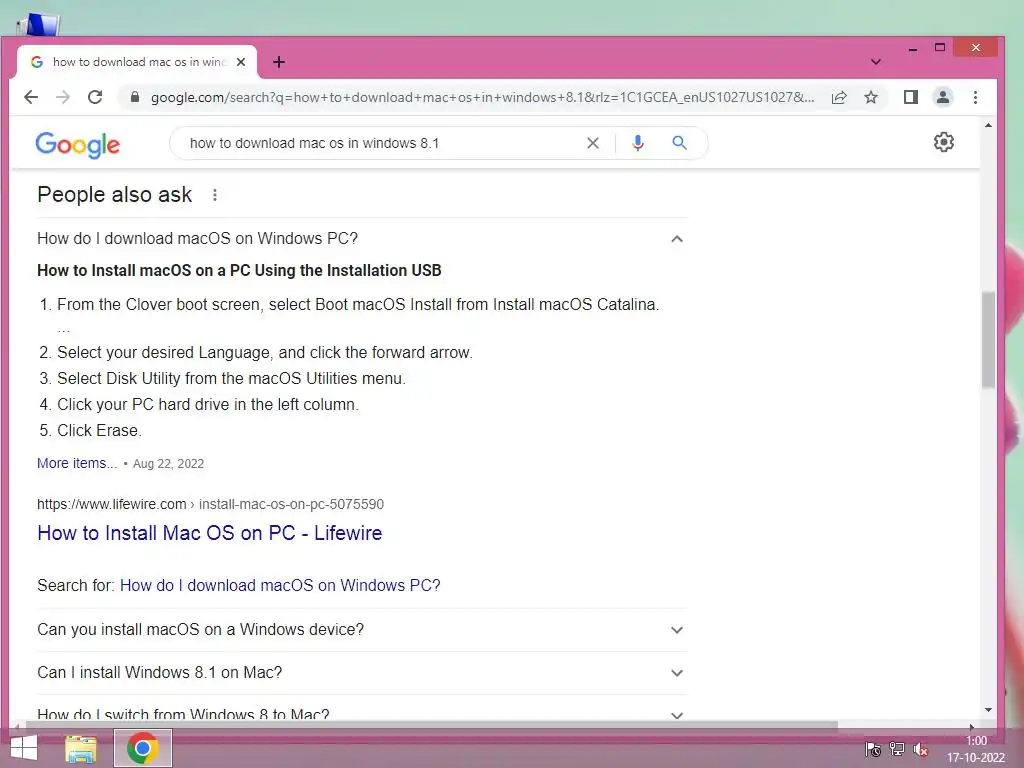Click the horizontal scrollbar thumb

click(x=431, y=725)
